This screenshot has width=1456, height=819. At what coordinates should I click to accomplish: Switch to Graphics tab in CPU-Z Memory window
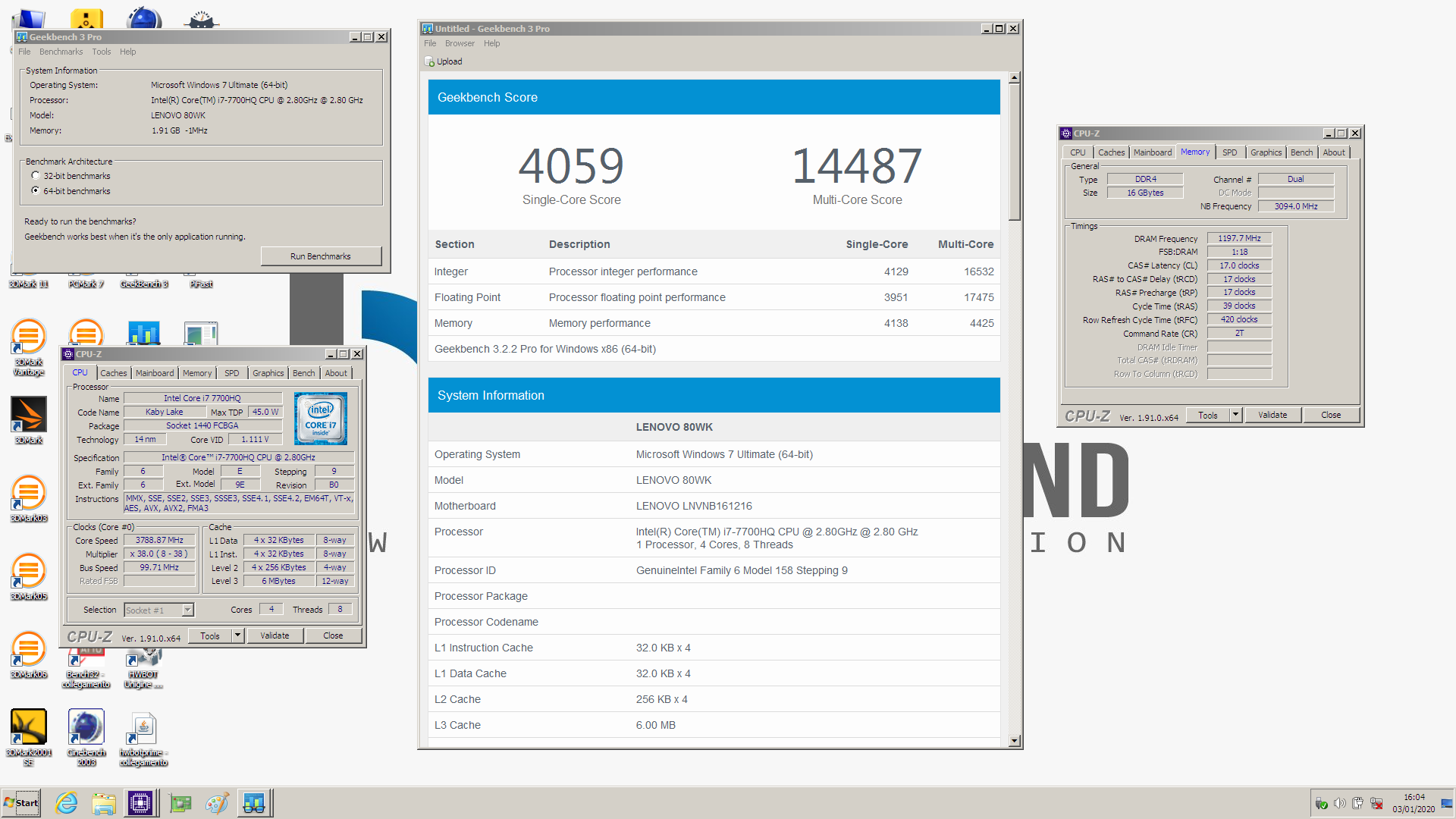click(x=1266, y=152)
